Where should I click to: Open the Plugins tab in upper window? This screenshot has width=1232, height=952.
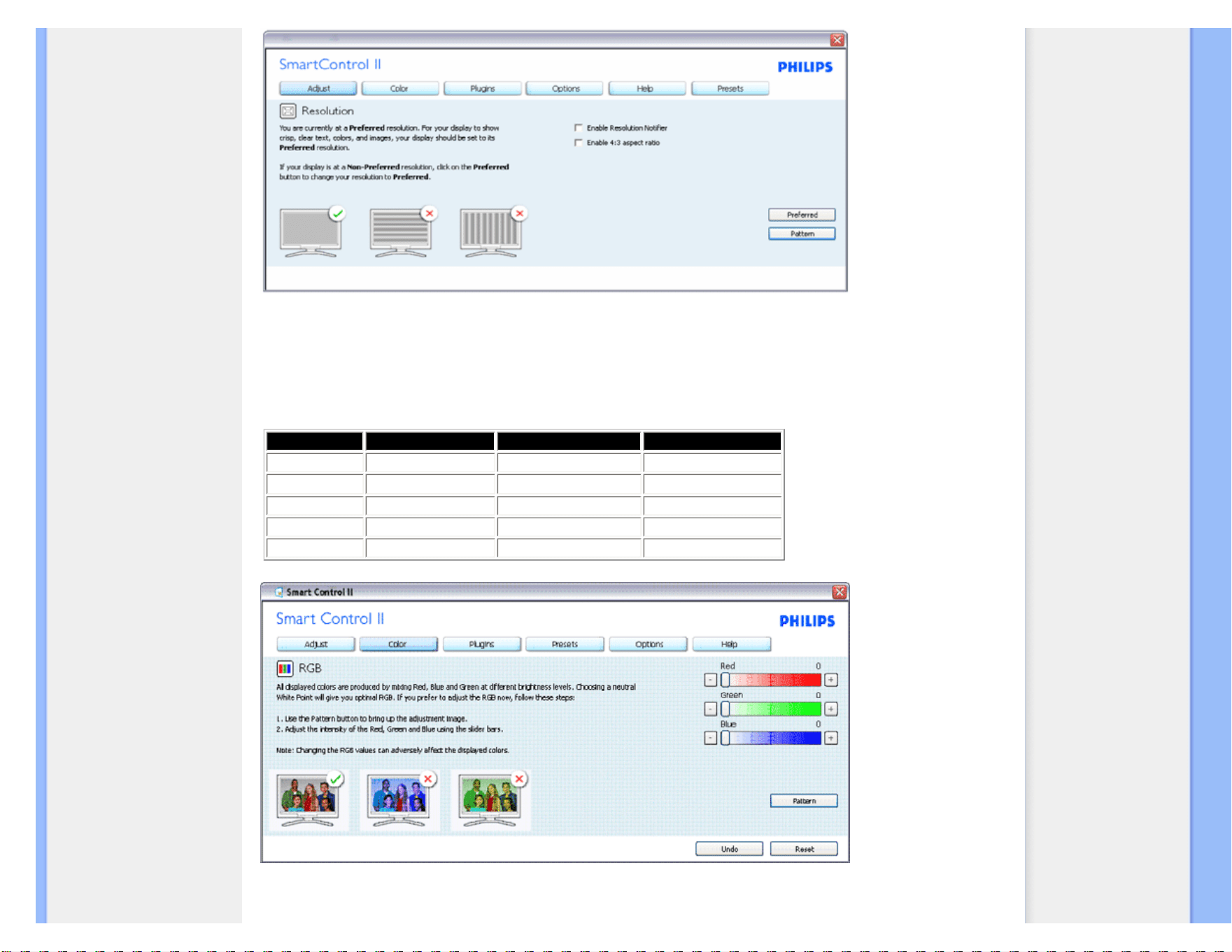pos(482,89)
